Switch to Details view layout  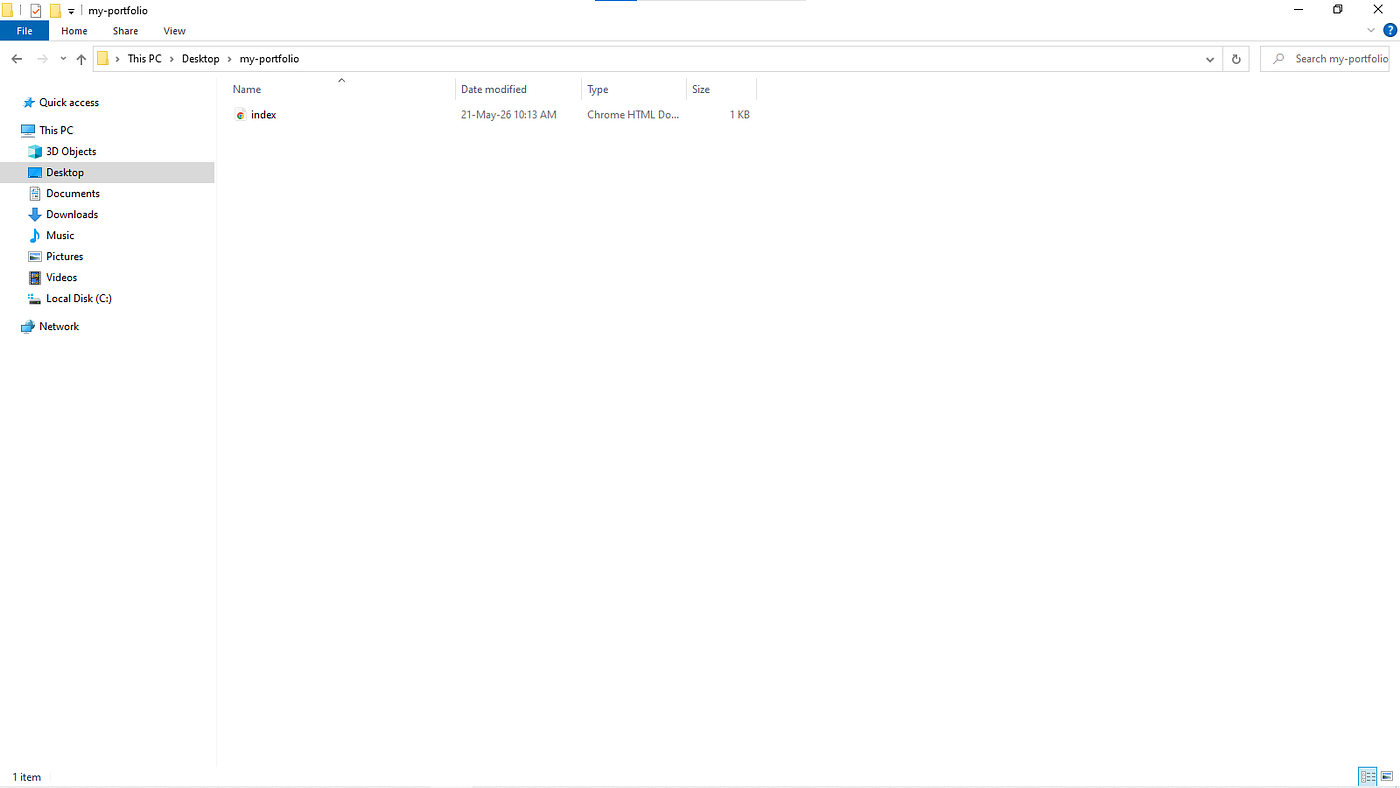(x=1368, y=777)
